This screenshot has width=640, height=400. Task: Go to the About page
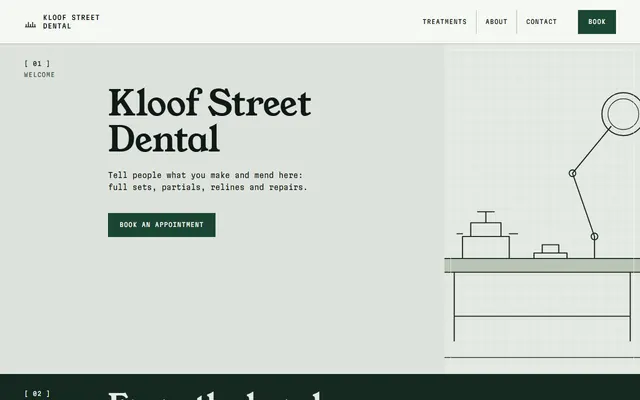[x=496, y=22]
